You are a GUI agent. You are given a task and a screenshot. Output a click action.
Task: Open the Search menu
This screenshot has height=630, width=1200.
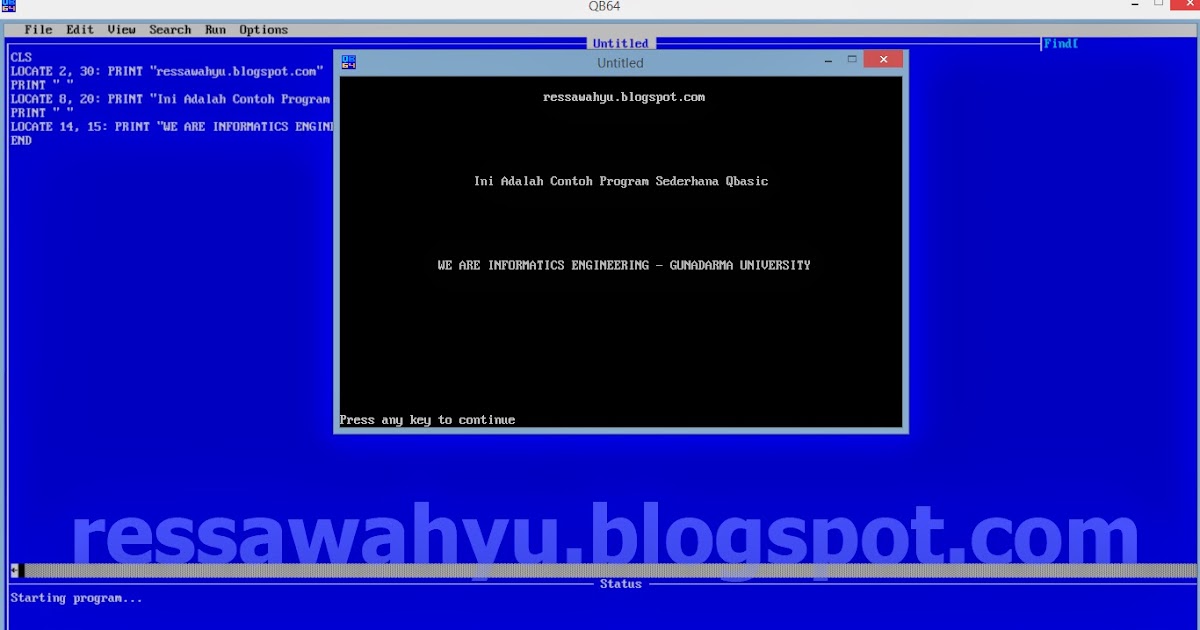pos(170,30)
